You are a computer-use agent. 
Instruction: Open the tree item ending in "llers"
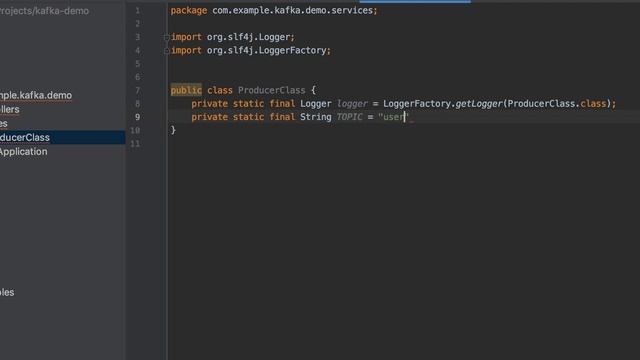pos(10,109)
